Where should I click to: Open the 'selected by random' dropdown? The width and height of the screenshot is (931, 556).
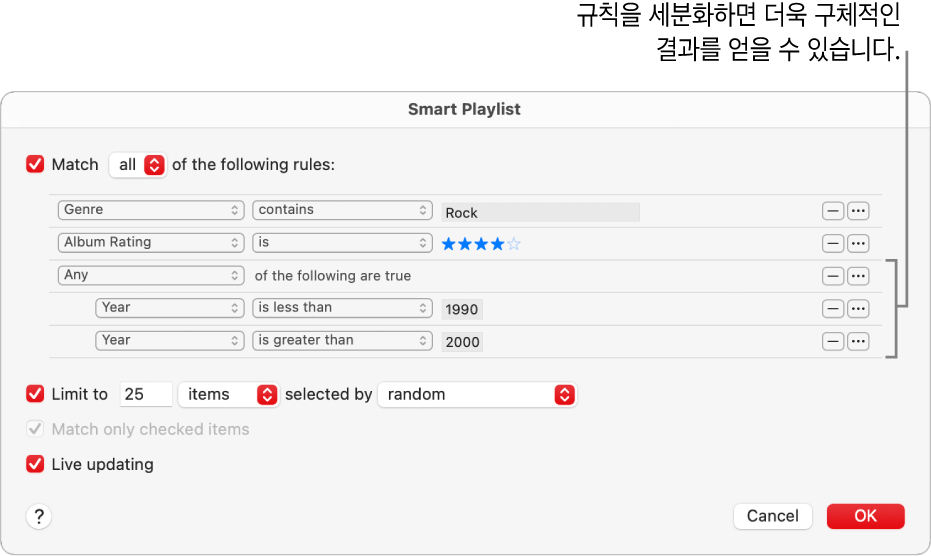(477, 395)
